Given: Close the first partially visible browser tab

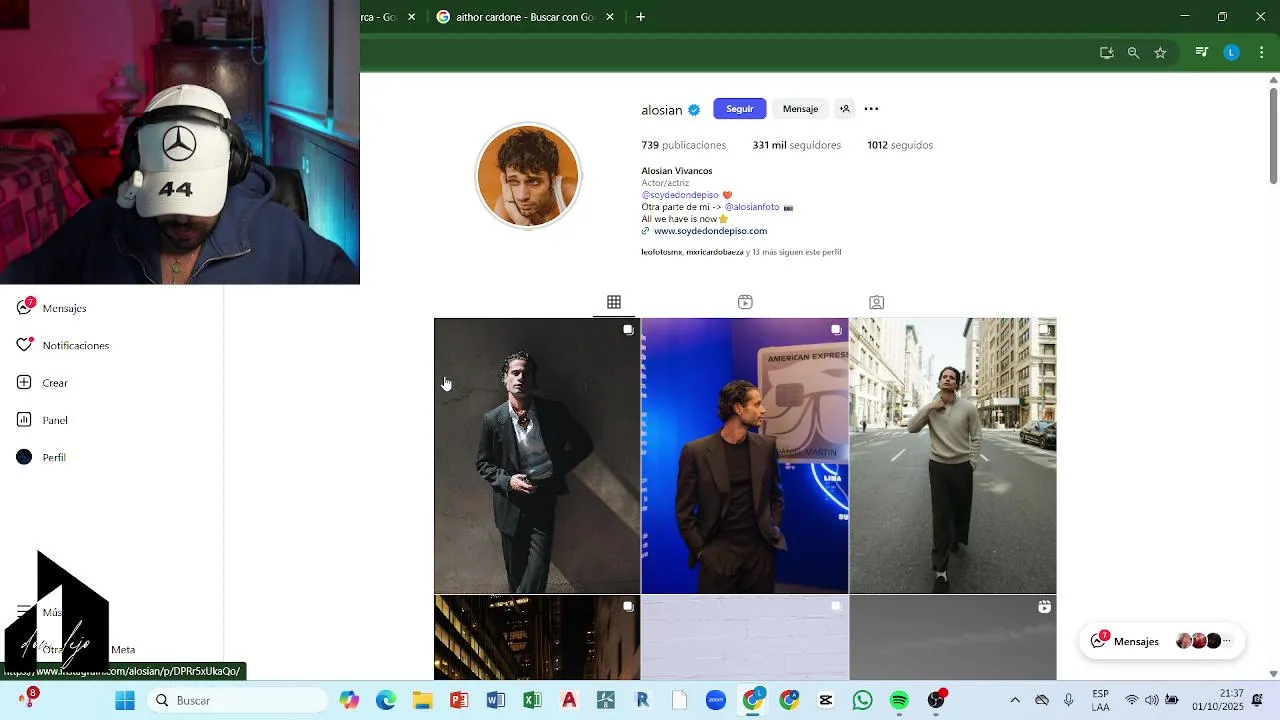Looking at the screenshot, I should point(411,17).
